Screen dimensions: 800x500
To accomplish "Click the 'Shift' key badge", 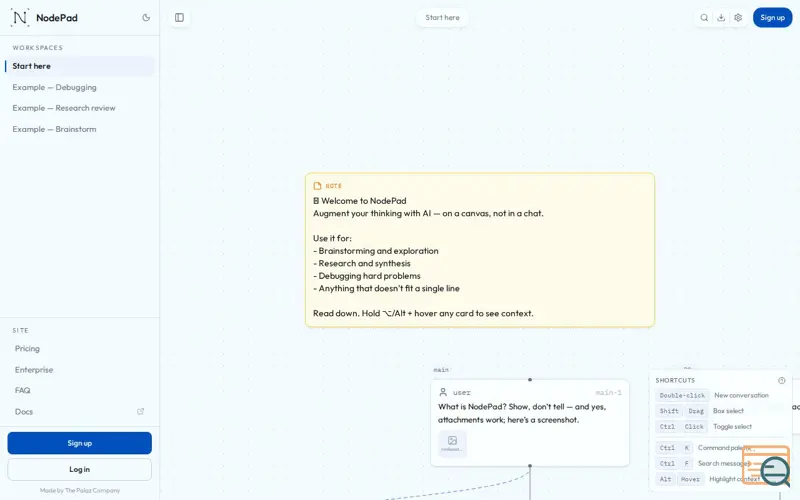I will coord(668,411).
